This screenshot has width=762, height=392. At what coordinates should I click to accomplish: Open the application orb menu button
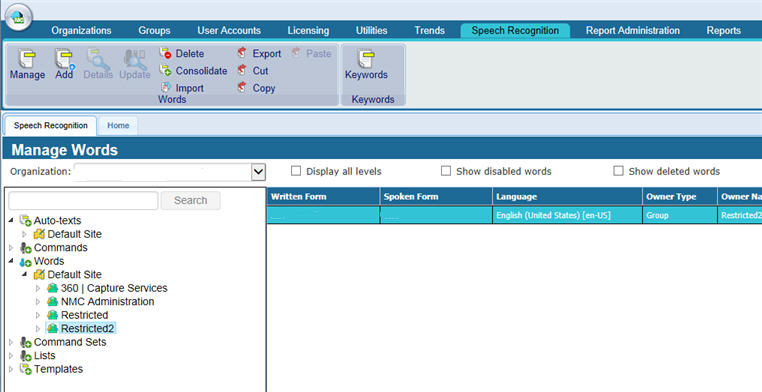pyautogui.click(x=18, y=17)
